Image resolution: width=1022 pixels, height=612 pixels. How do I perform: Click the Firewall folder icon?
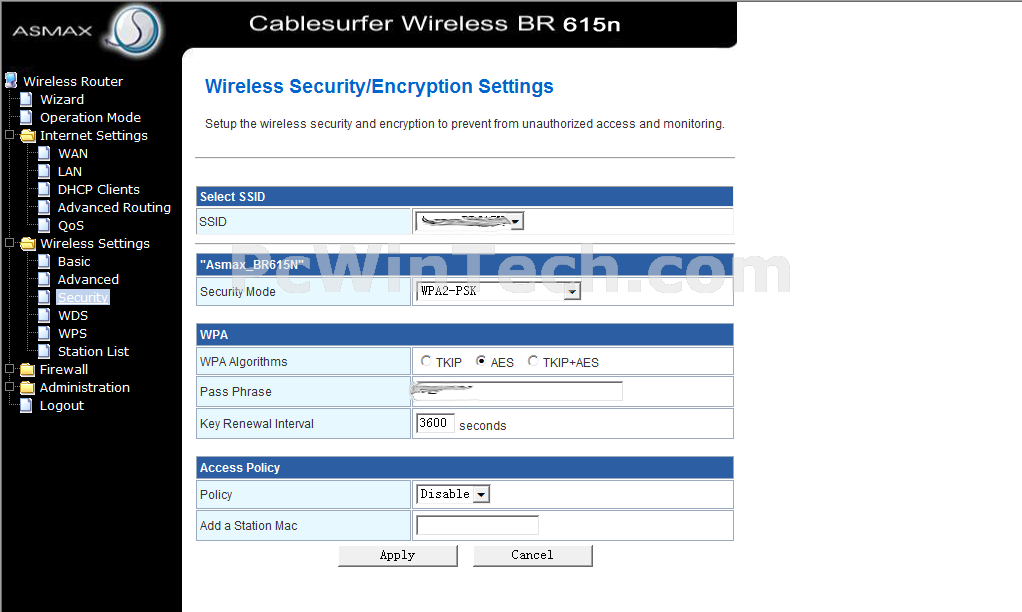coord(27,370)
